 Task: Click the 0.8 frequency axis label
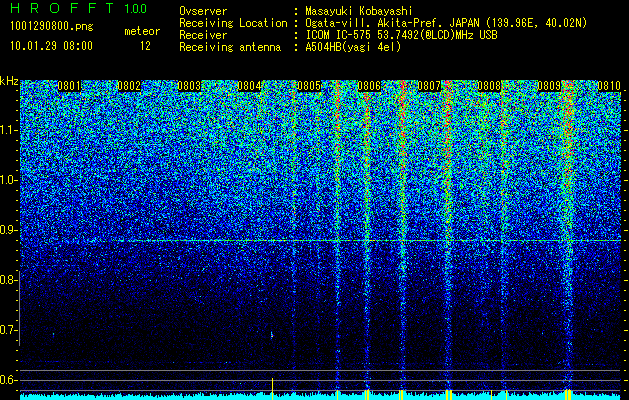click(x=8, y=280)
